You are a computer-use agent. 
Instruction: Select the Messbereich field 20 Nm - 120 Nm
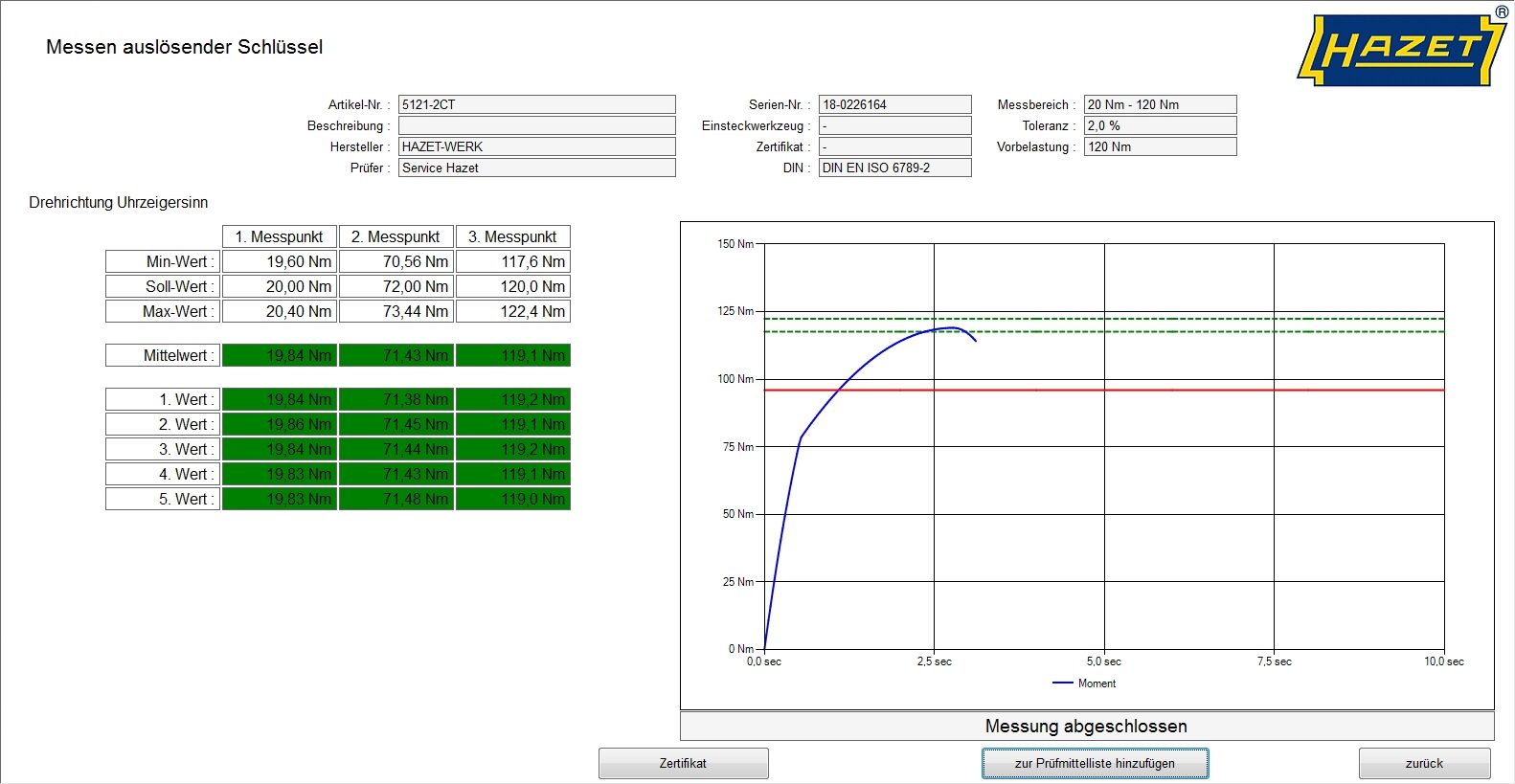pos(1160,104)
